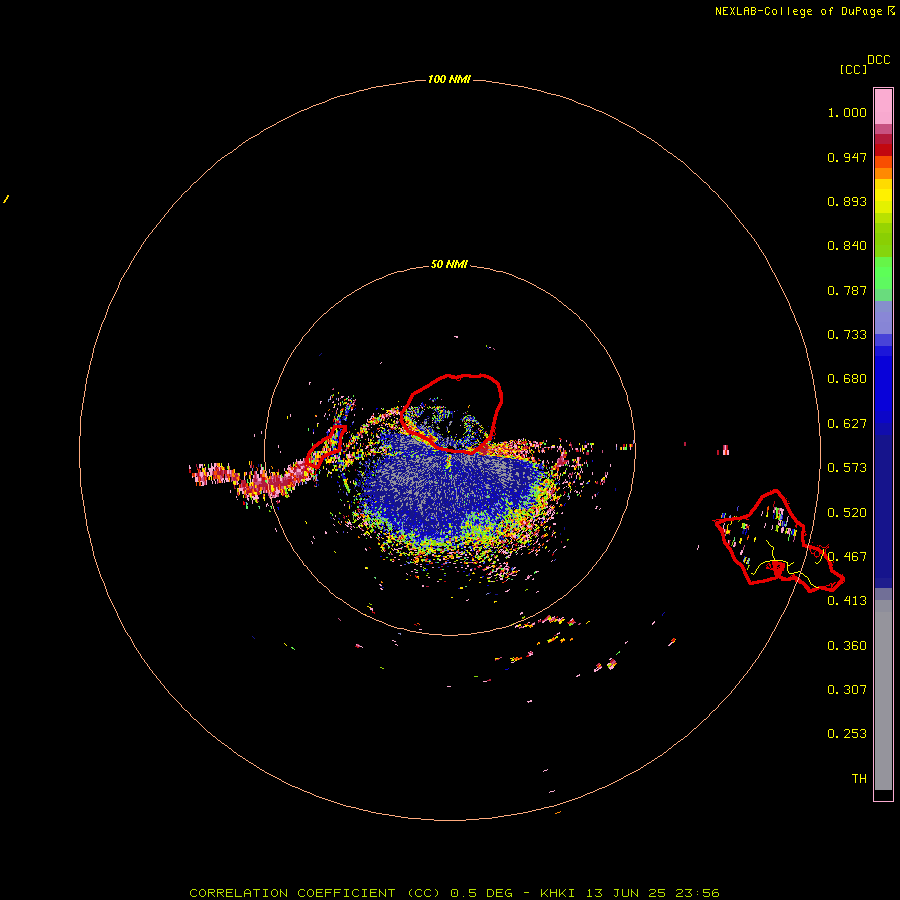Click the 0.360 scale value

(847, 646)
